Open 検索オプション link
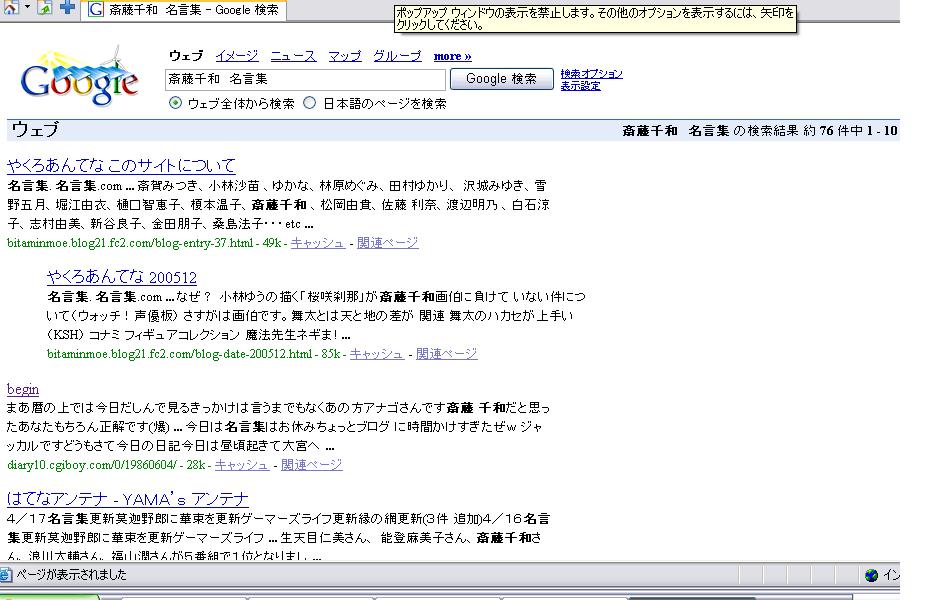This screenshot has width=950, height=600. coord(591,74)
